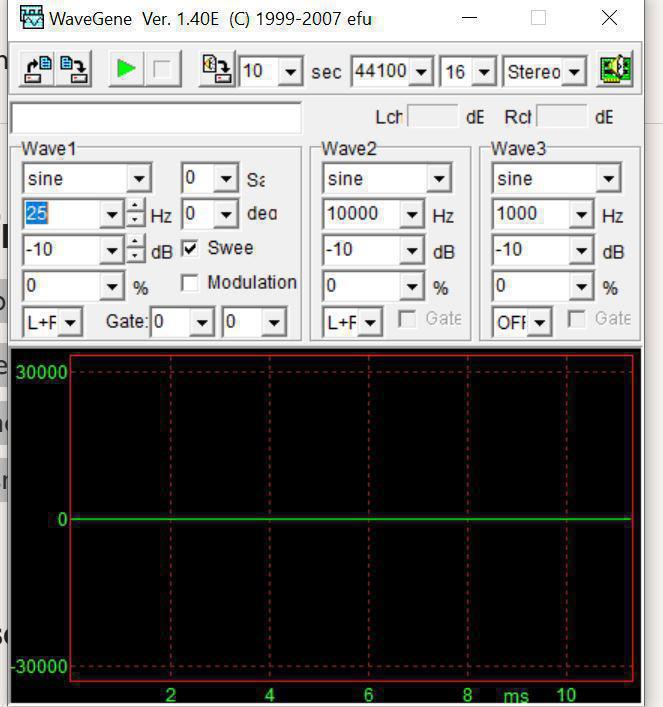Expand the Stereo channel mode dropdown
The width and height of the screenshot is (663, 707).
(574, 71)
